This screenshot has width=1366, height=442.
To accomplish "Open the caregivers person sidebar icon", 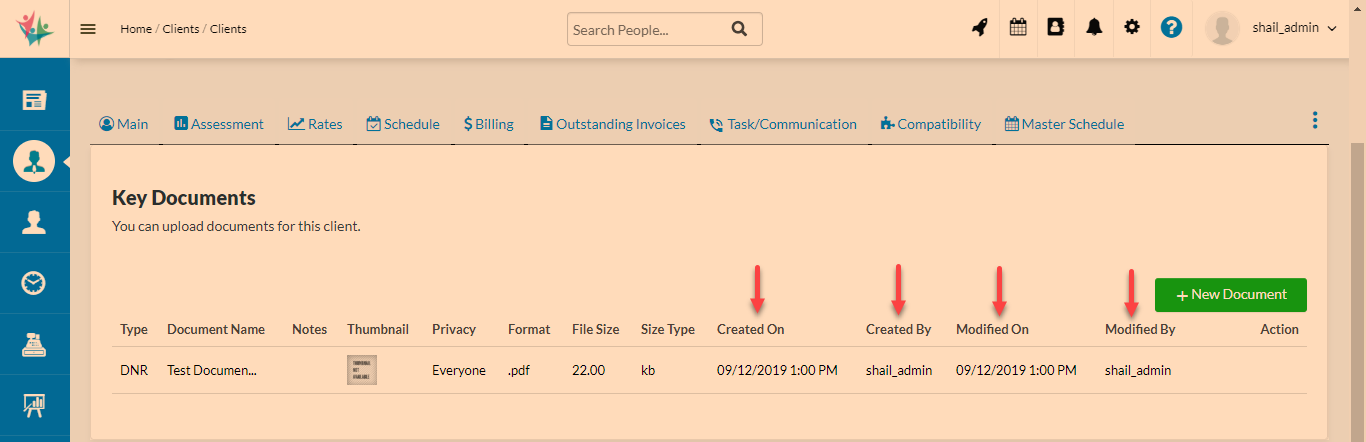I will click(x=34, y=222).
